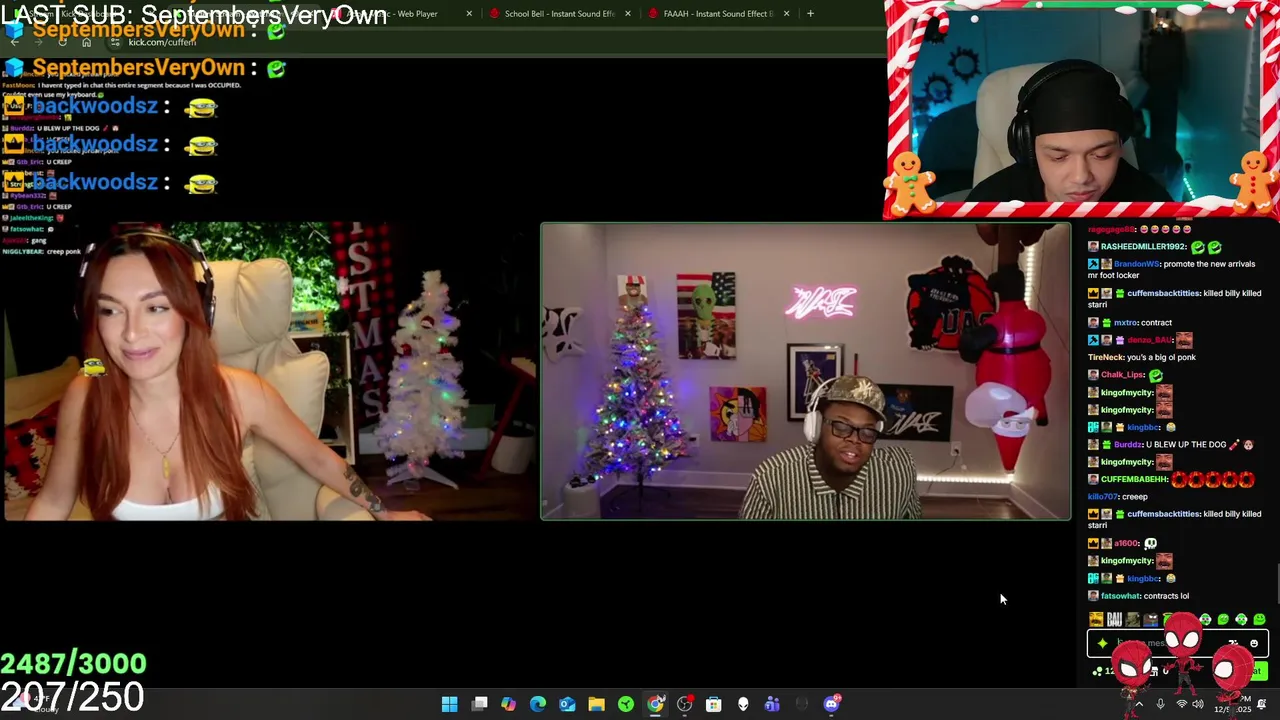This screenshot has width=1280, height=720.
Task: Open the green circular app on taskbar
Action: [x=626, y=705]
